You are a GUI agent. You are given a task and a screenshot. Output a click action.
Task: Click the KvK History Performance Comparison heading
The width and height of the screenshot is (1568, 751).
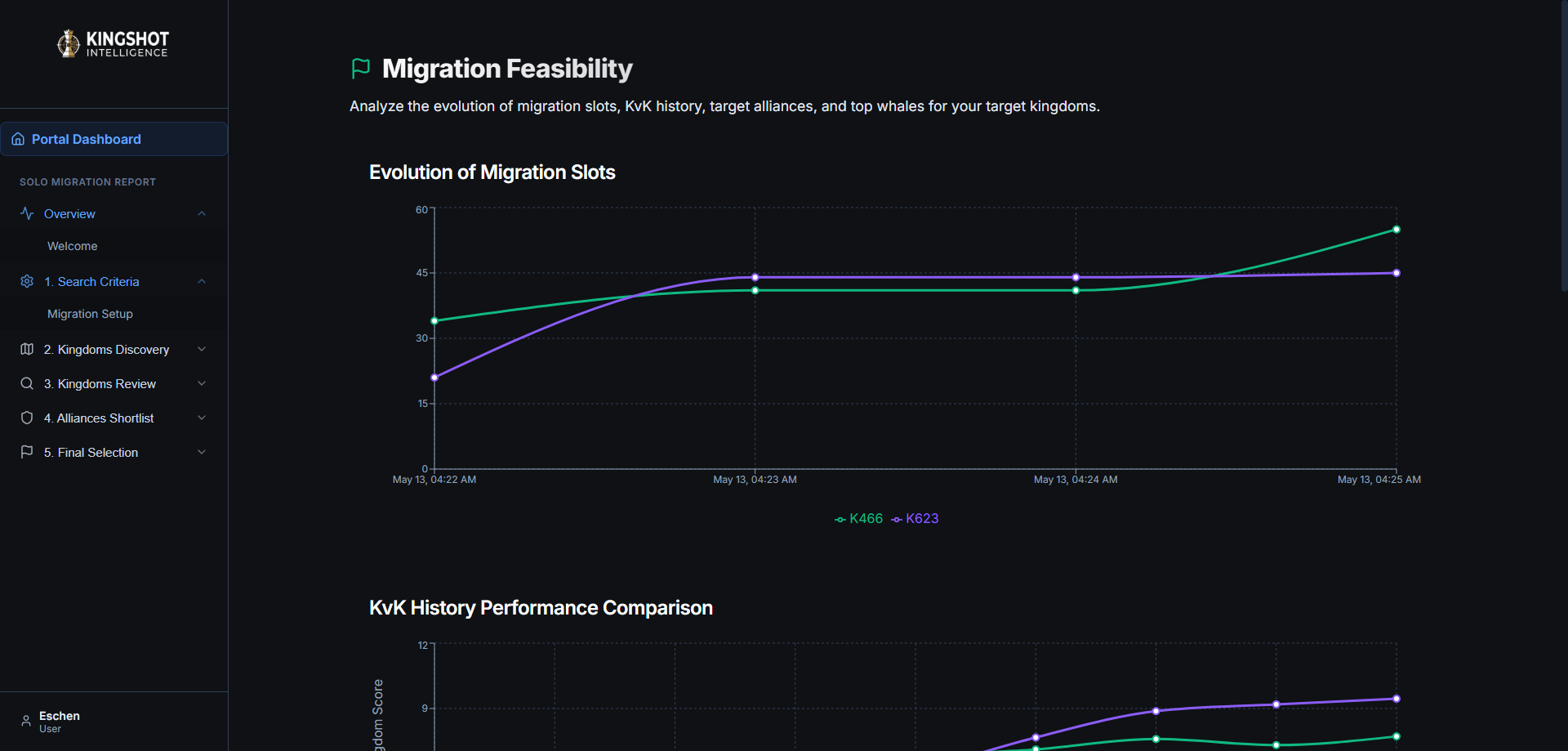pyautogui.click(x=541, y=608)
